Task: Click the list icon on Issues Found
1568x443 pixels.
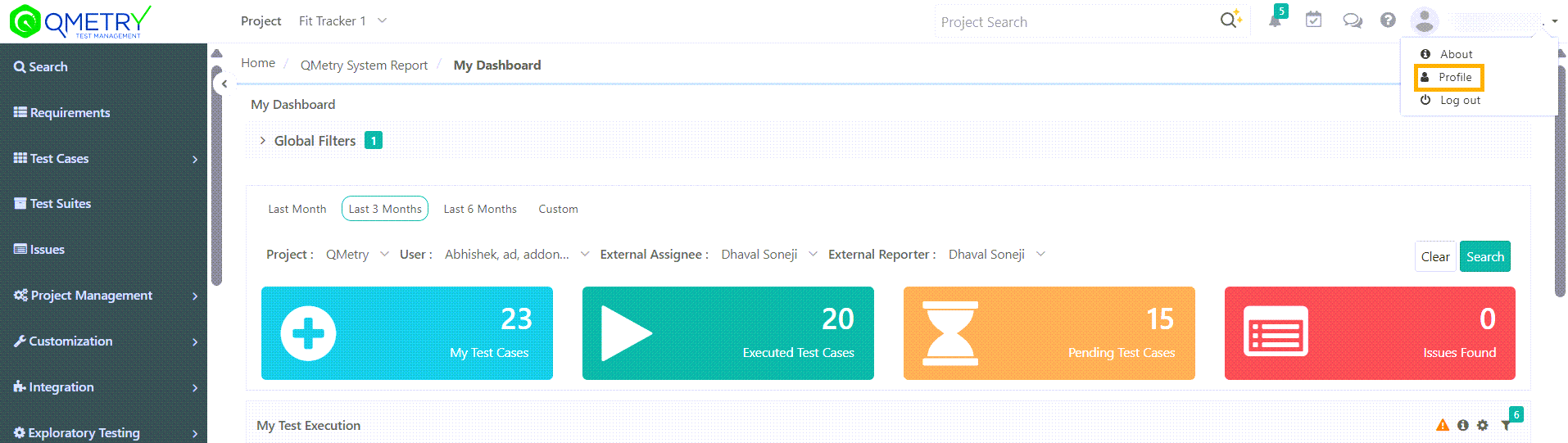Action: coord(1276,332)
